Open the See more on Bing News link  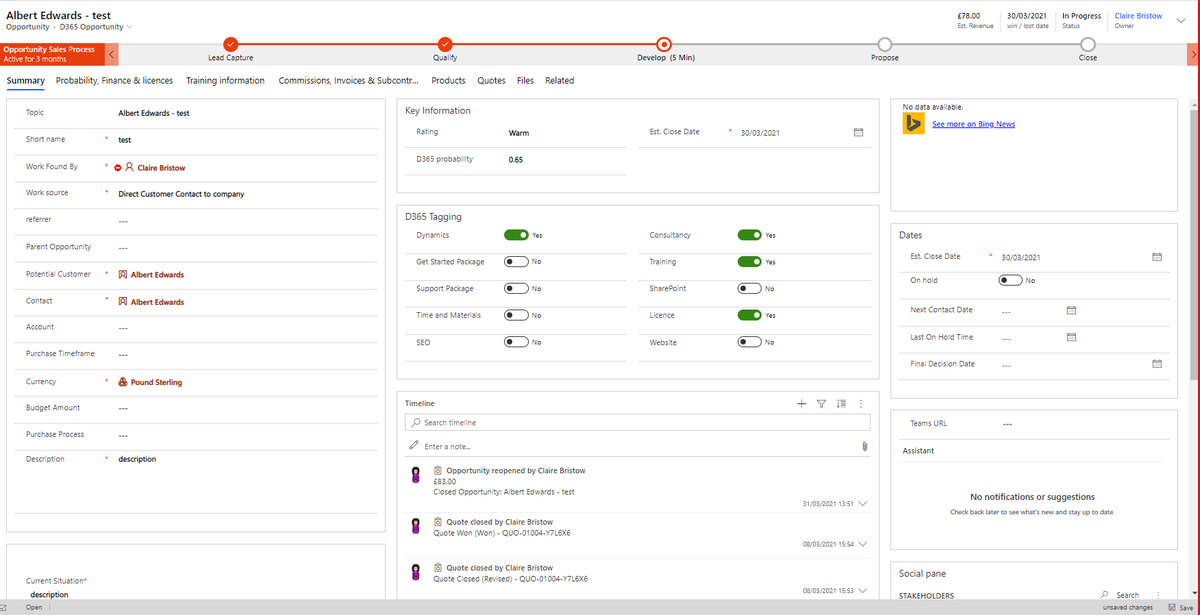tap(973, 124)
